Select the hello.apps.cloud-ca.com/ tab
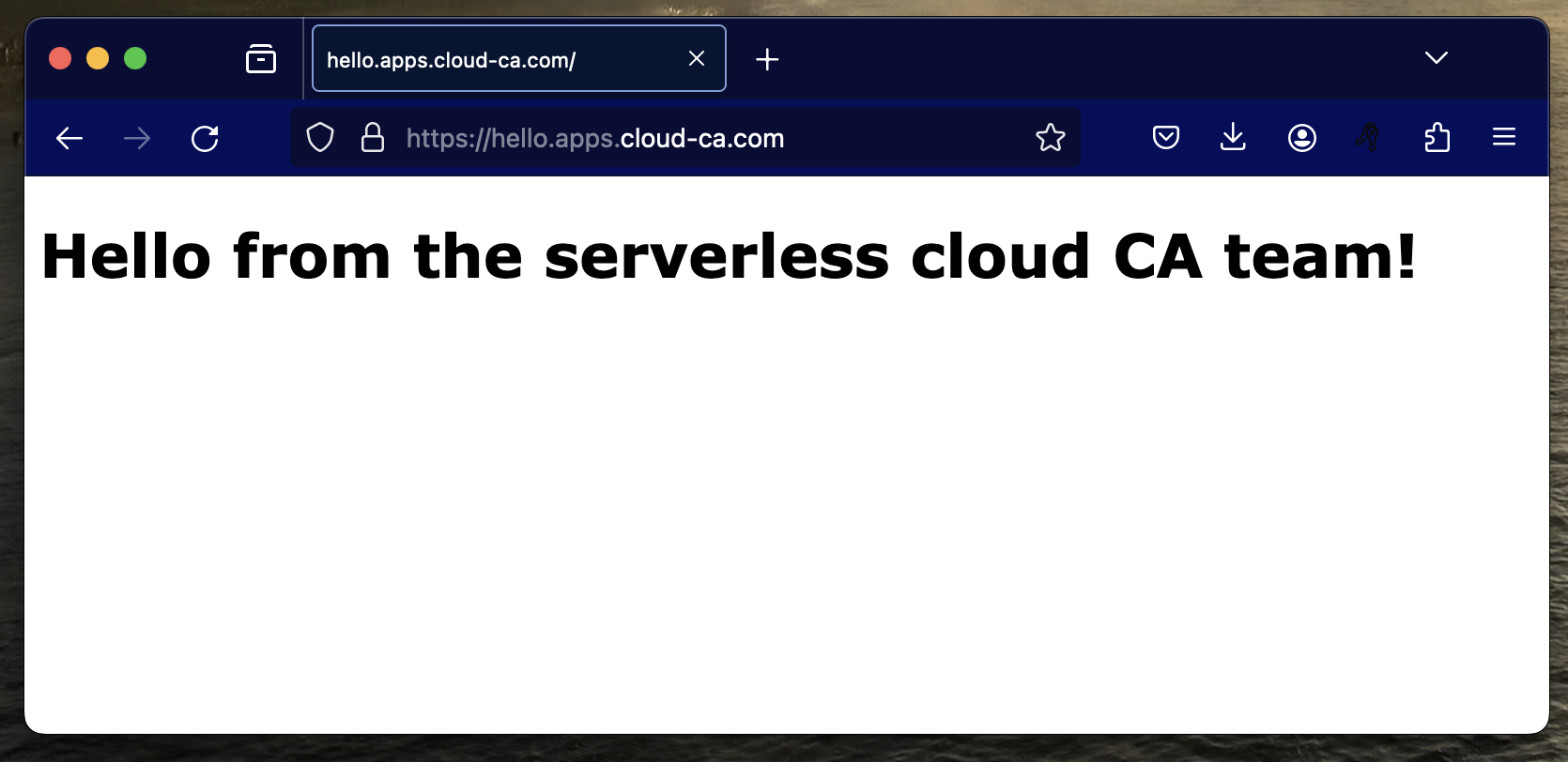Screen dimensions: 1568x762 click(x=519, y=58)
